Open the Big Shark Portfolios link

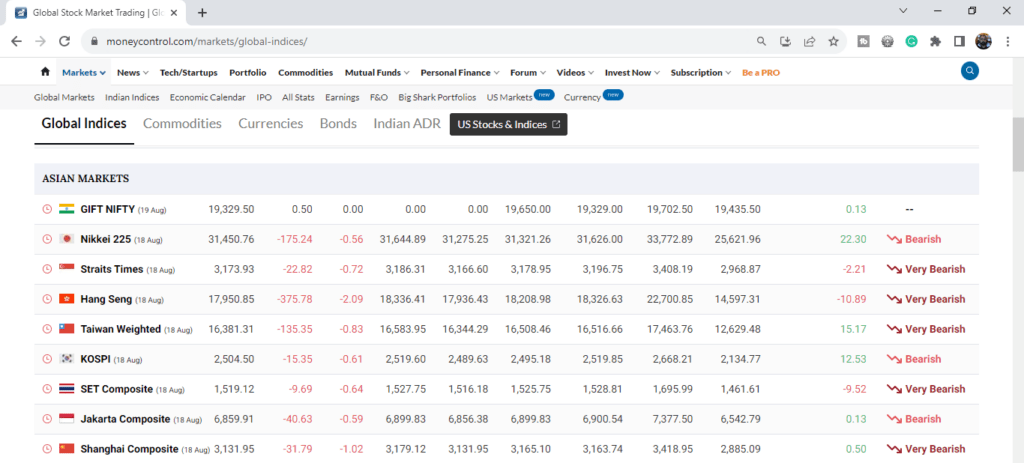pos(437,97)
